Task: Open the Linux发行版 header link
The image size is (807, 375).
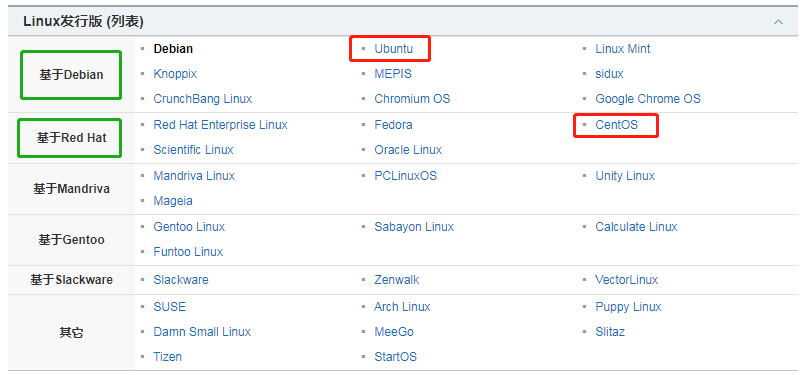Action: pyautogui.click(x=62, y=22)
